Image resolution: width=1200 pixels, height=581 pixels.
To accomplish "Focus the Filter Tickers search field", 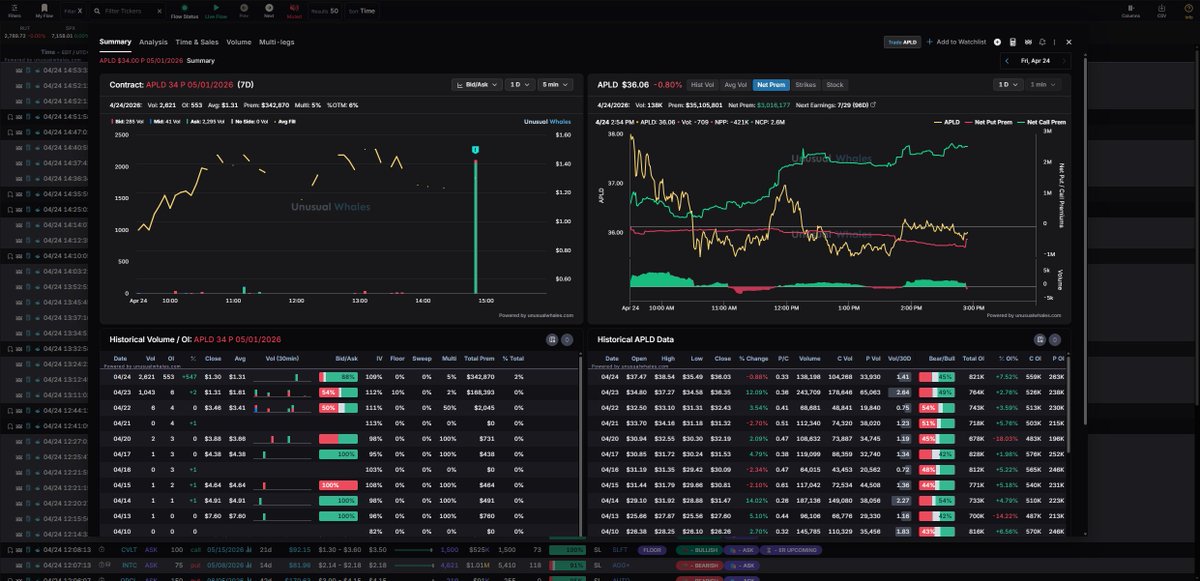I will pos(128,11).
